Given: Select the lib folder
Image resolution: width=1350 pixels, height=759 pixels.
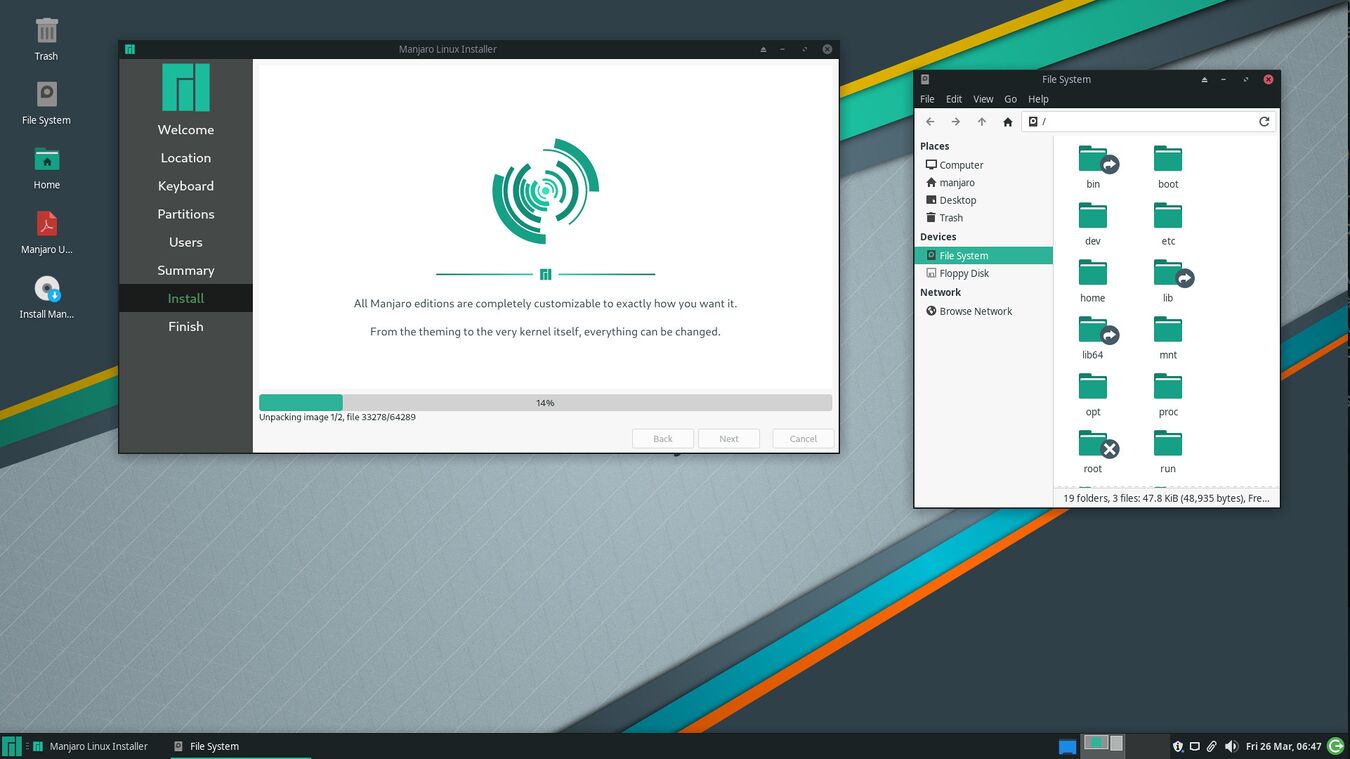Looking at the screenshot, I should pos(1169,281).
